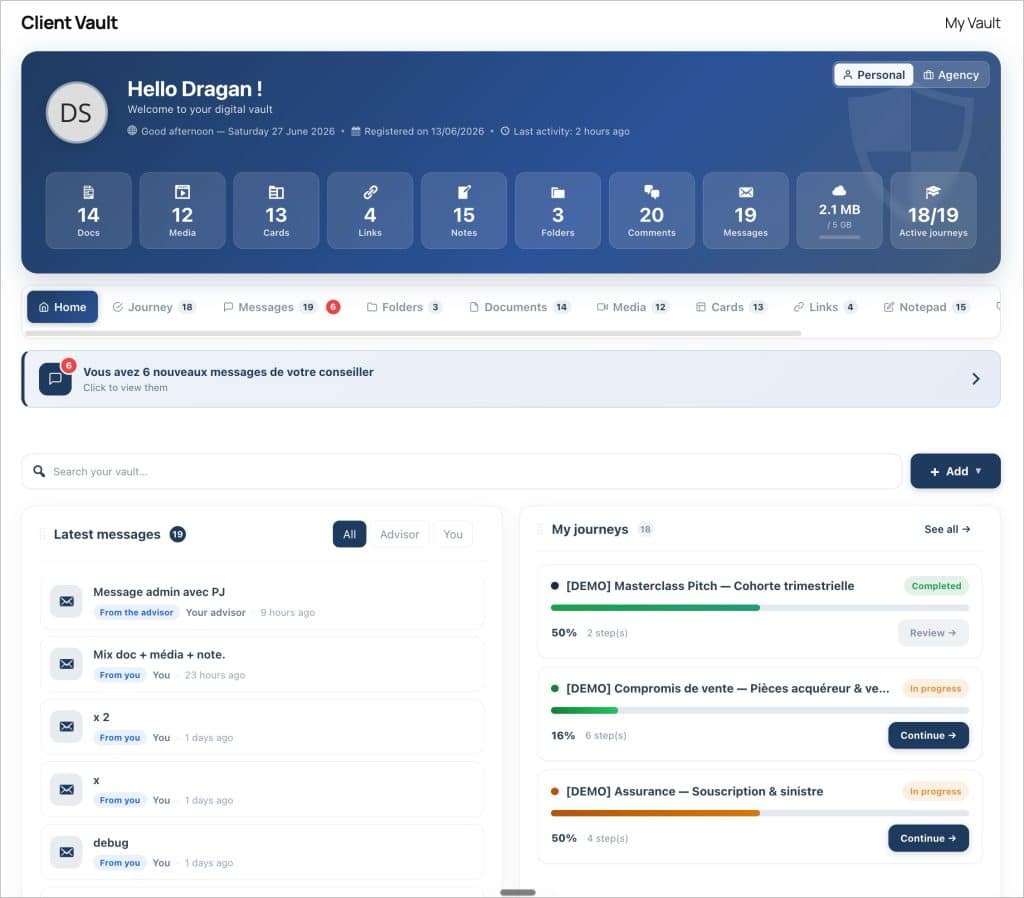Filter latest messages by All
Screen dimensions: 1024x898
349,534
